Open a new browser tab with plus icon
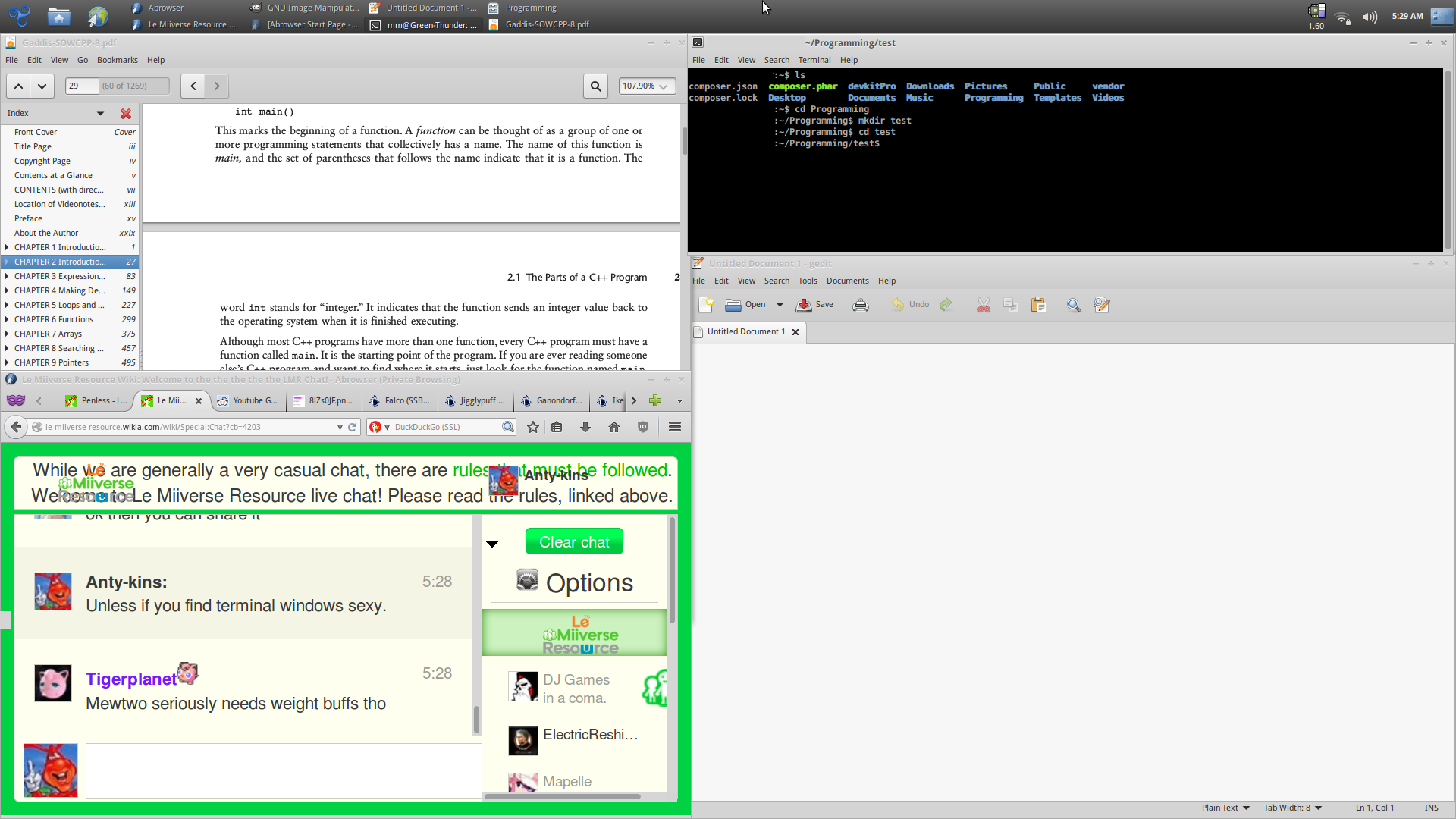Image resolution: width=1456 pixels, height=819 pixels. click(x=655, y=400)
